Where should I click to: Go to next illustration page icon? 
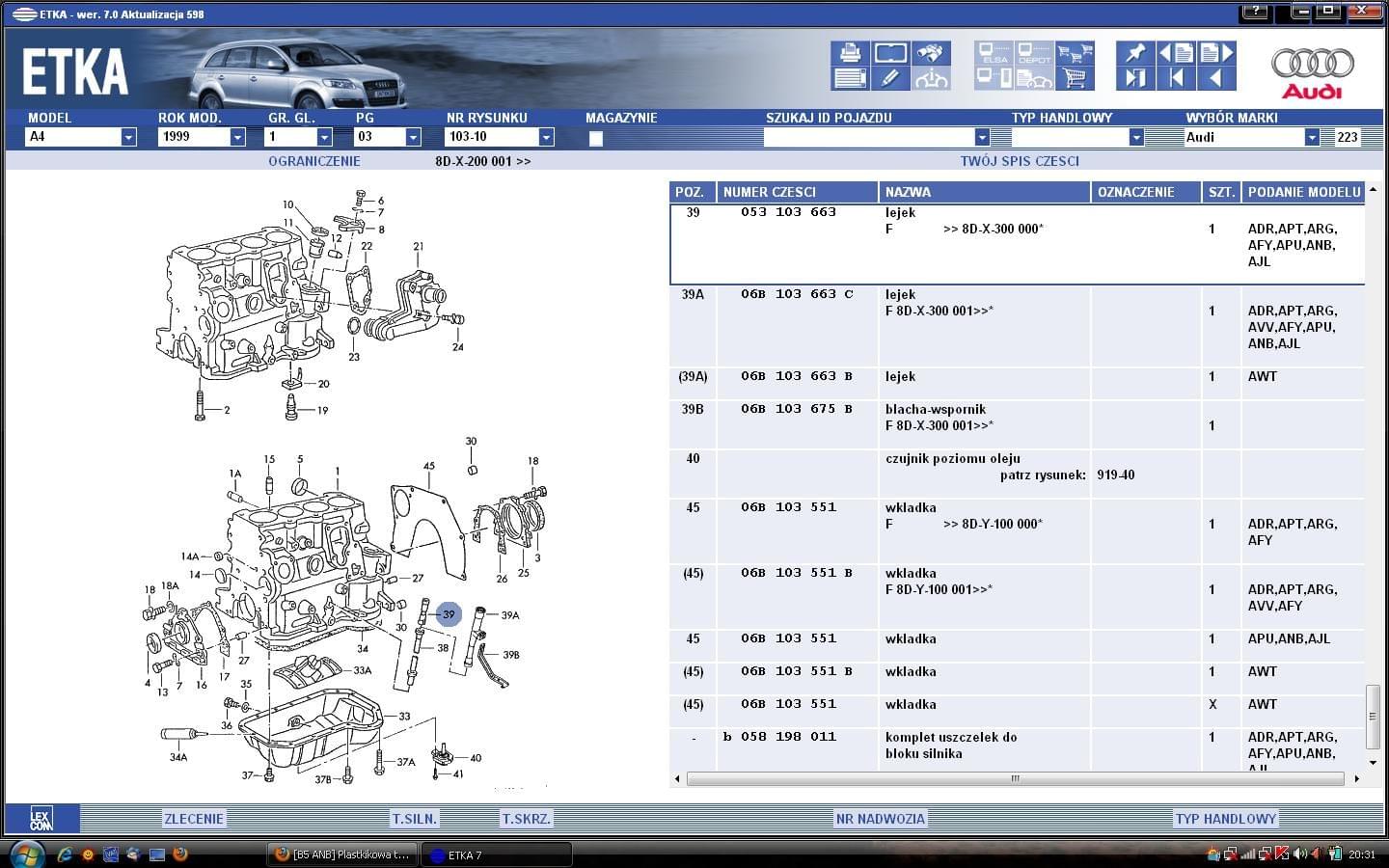[x=1216, y=53]
